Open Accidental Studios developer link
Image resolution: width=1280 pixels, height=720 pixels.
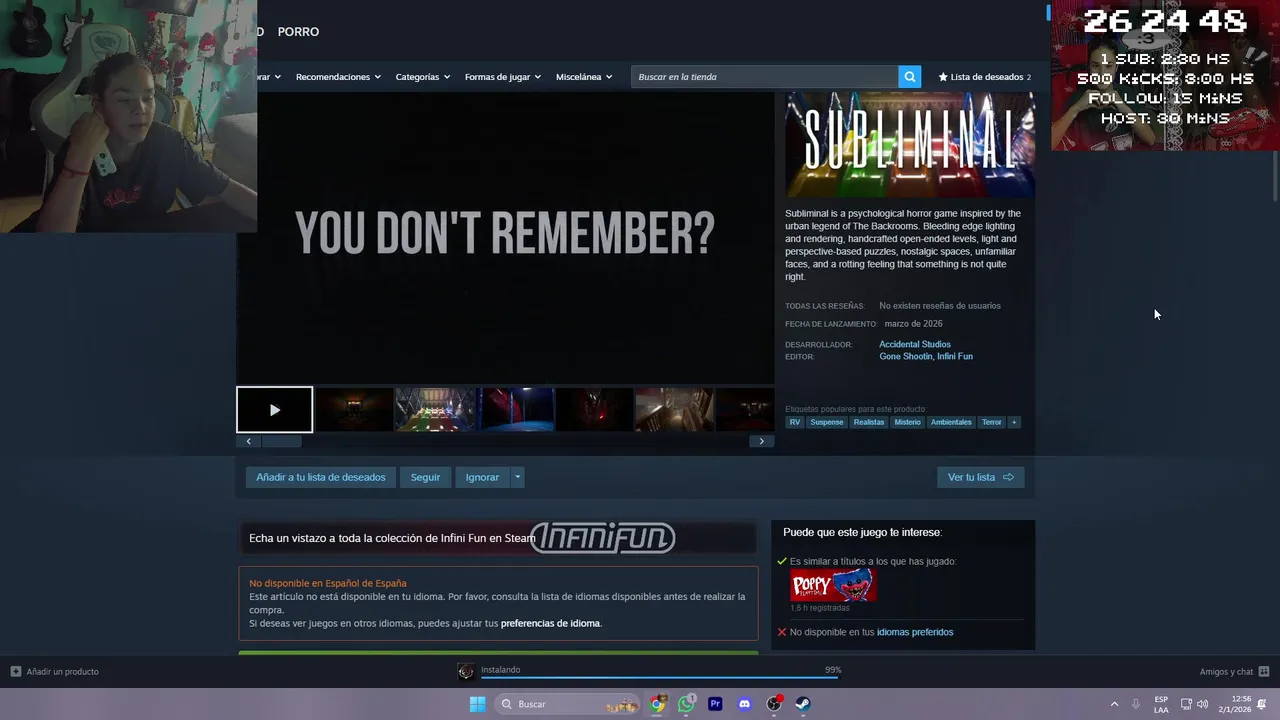[x=915, y=344]
